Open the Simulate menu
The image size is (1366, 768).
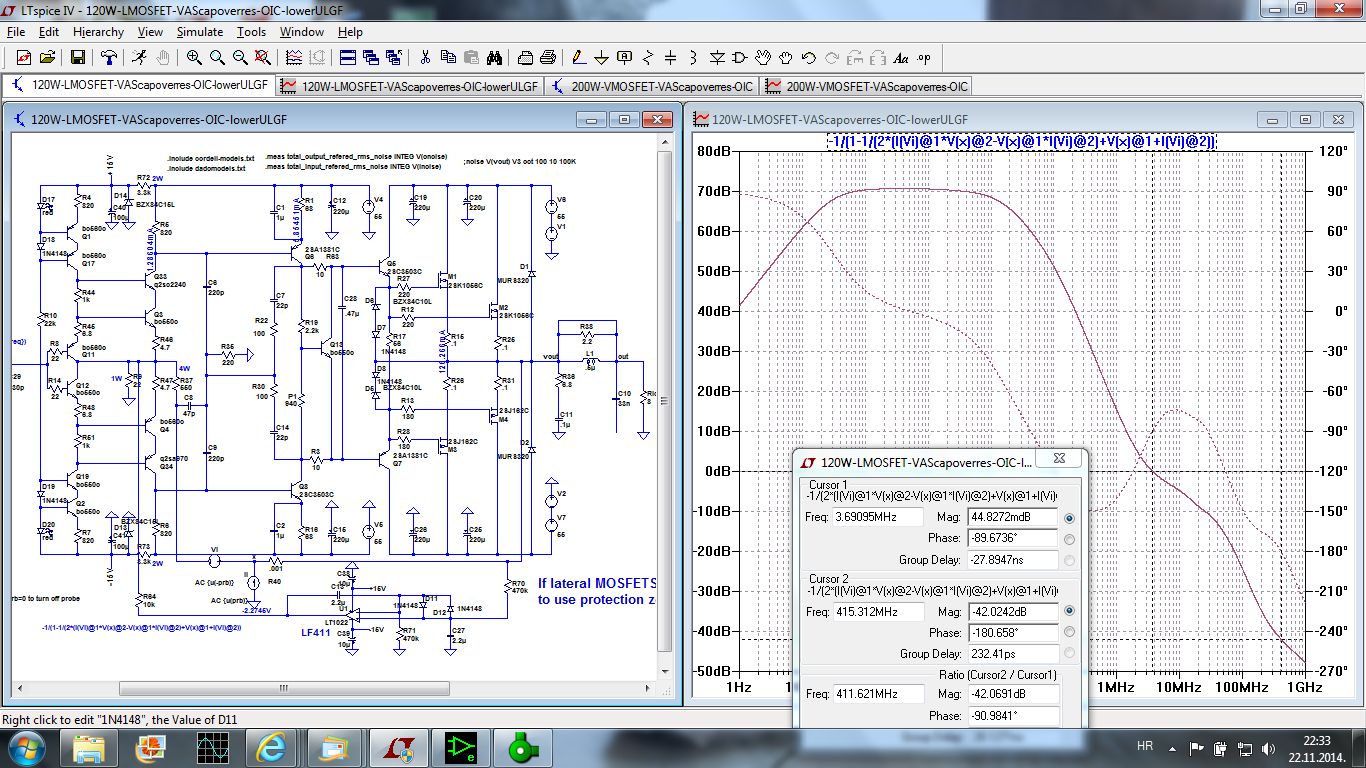200,32
